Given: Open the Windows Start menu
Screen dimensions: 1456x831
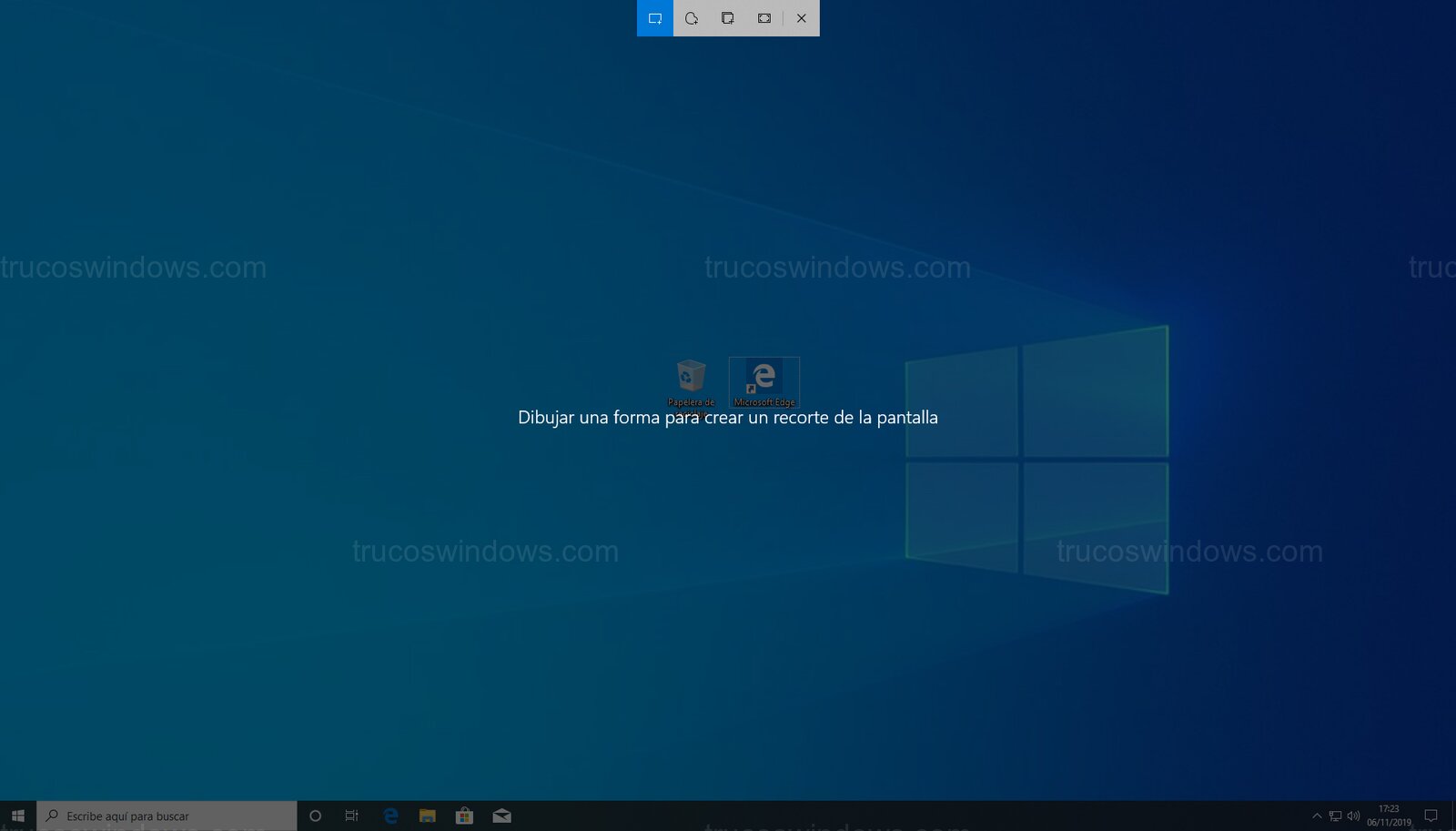Looking at the screenshot, I should [18, 816].
